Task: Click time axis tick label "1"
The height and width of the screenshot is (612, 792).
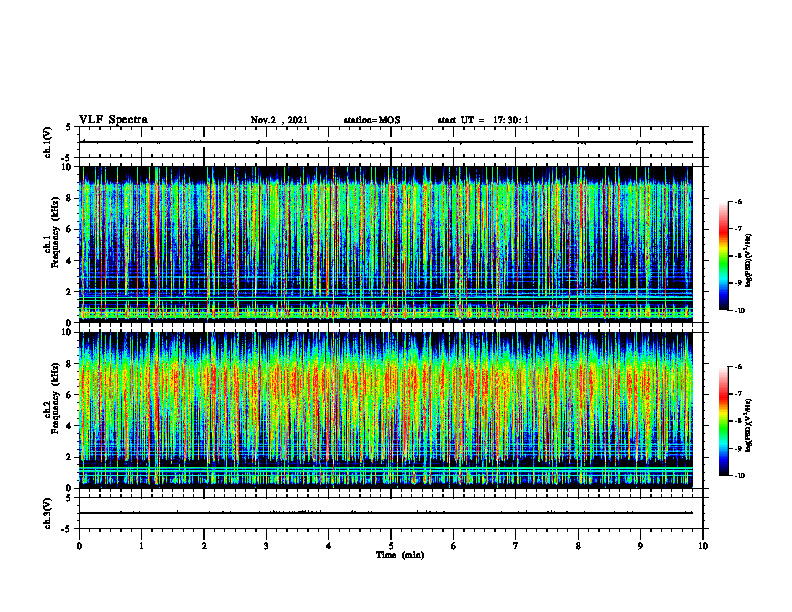Action: pyautogui.click(x=141, y=546)
